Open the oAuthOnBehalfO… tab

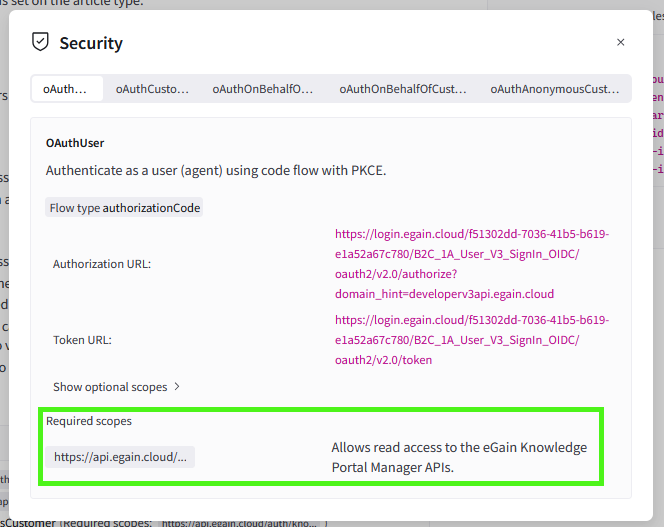click(x=263, y=89)
